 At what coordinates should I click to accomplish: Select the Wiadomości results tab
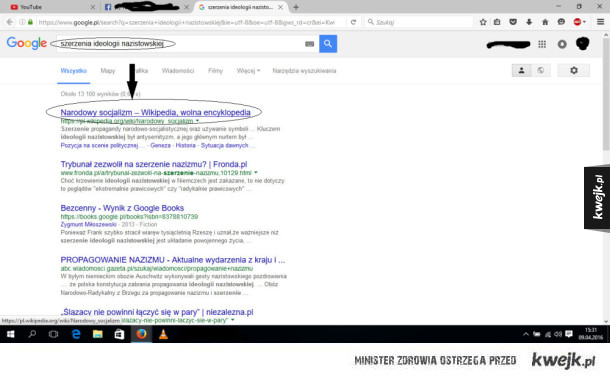click(178, 71)
